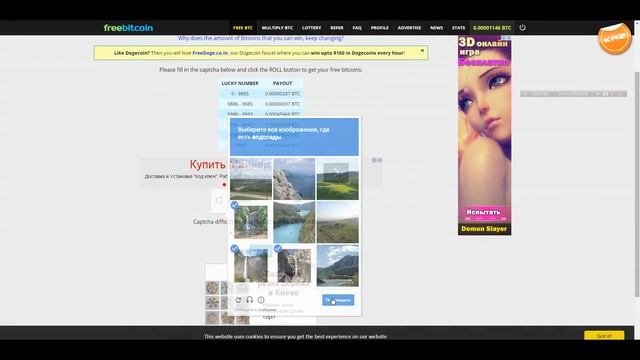Click the orange sticker badge in corner
Screen dimensions: 640x360
pyautogui.click(x=615, y=39)
